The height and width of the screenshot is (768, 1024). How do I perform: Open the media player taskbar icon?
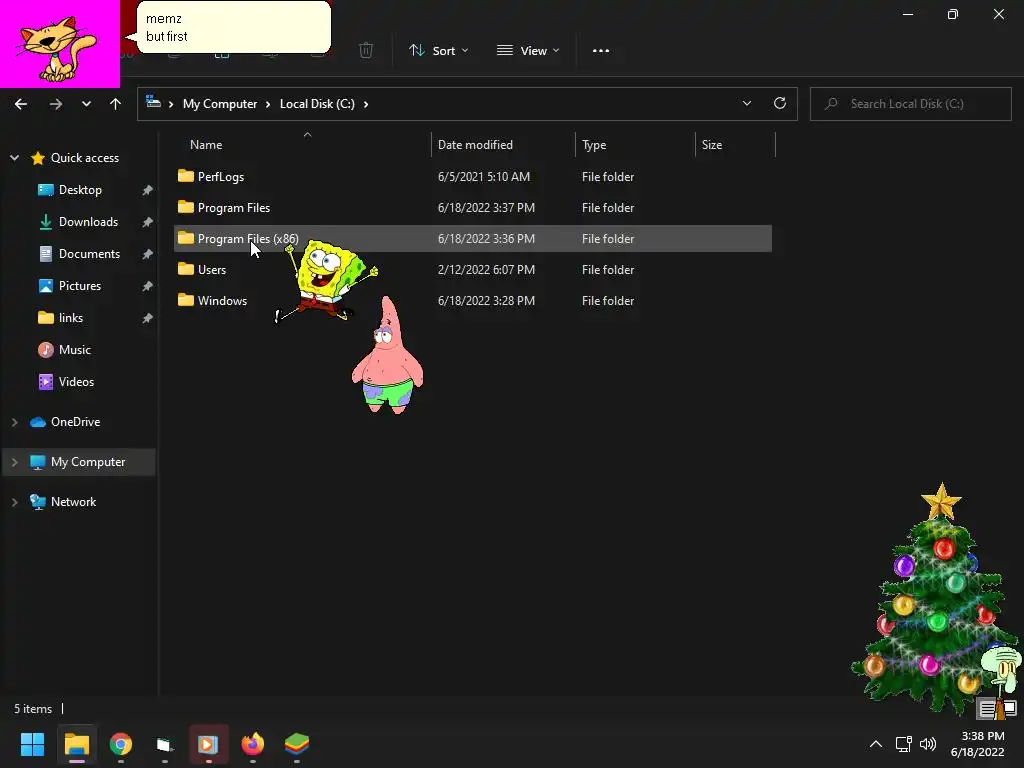pyautogui.click(x=208, y=744)
